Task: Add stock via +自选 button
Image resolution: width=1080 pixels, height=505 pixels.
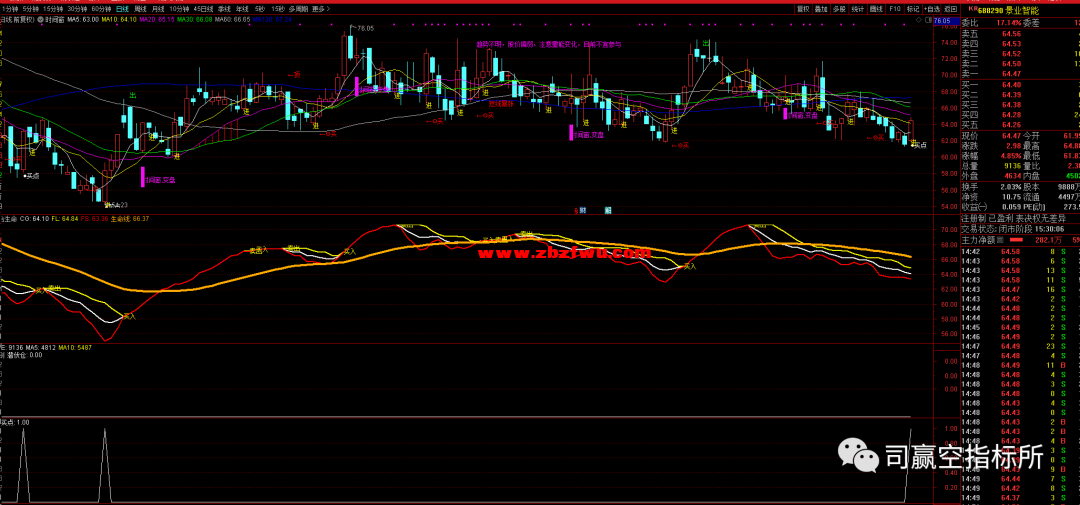Action: click(x=932, y=9)
